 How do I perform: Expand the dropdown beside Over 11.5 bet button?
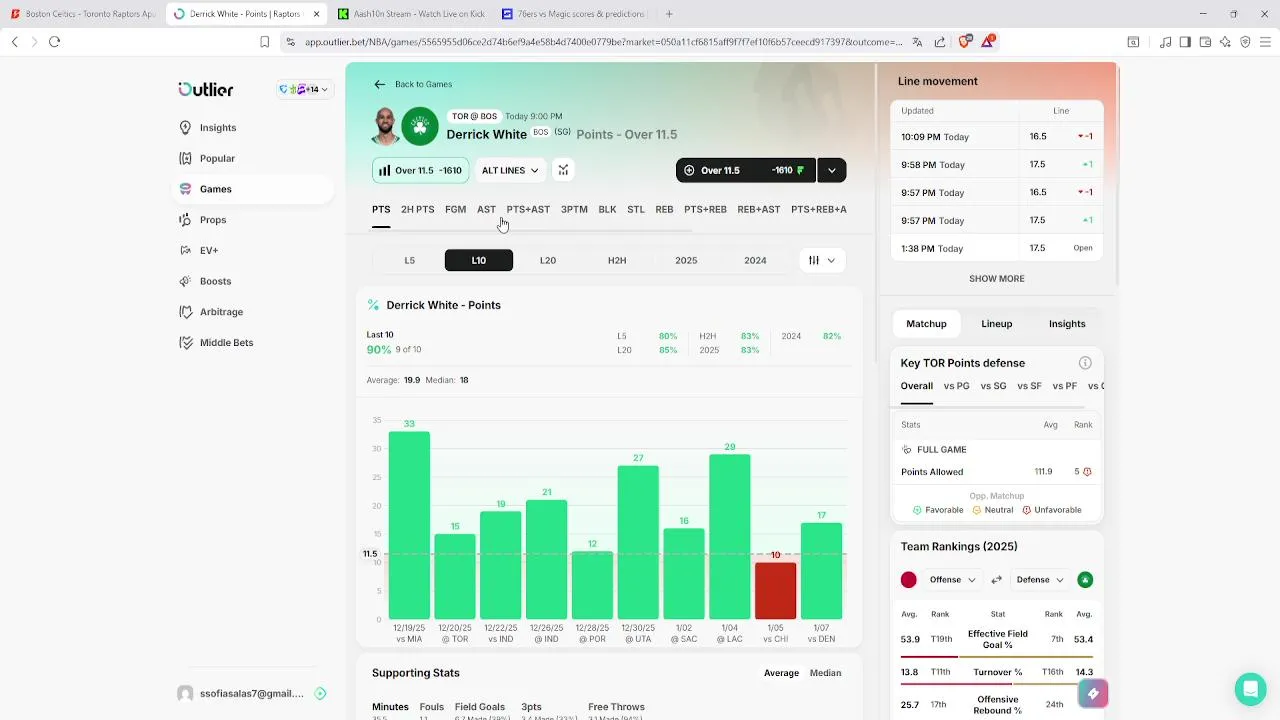point(832,170)
